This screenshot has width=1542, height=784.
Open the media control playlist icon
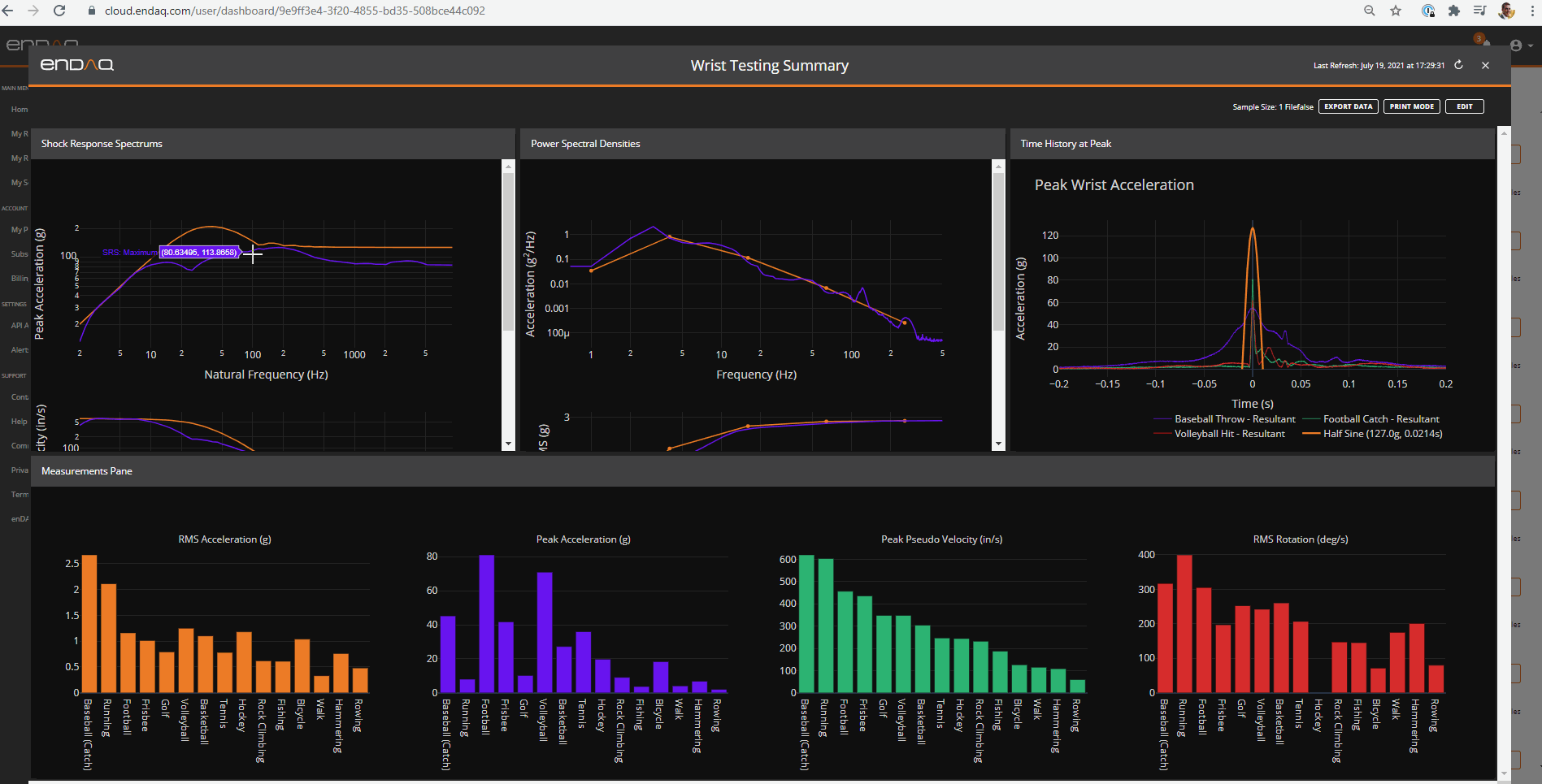(x=1479, y=11)
